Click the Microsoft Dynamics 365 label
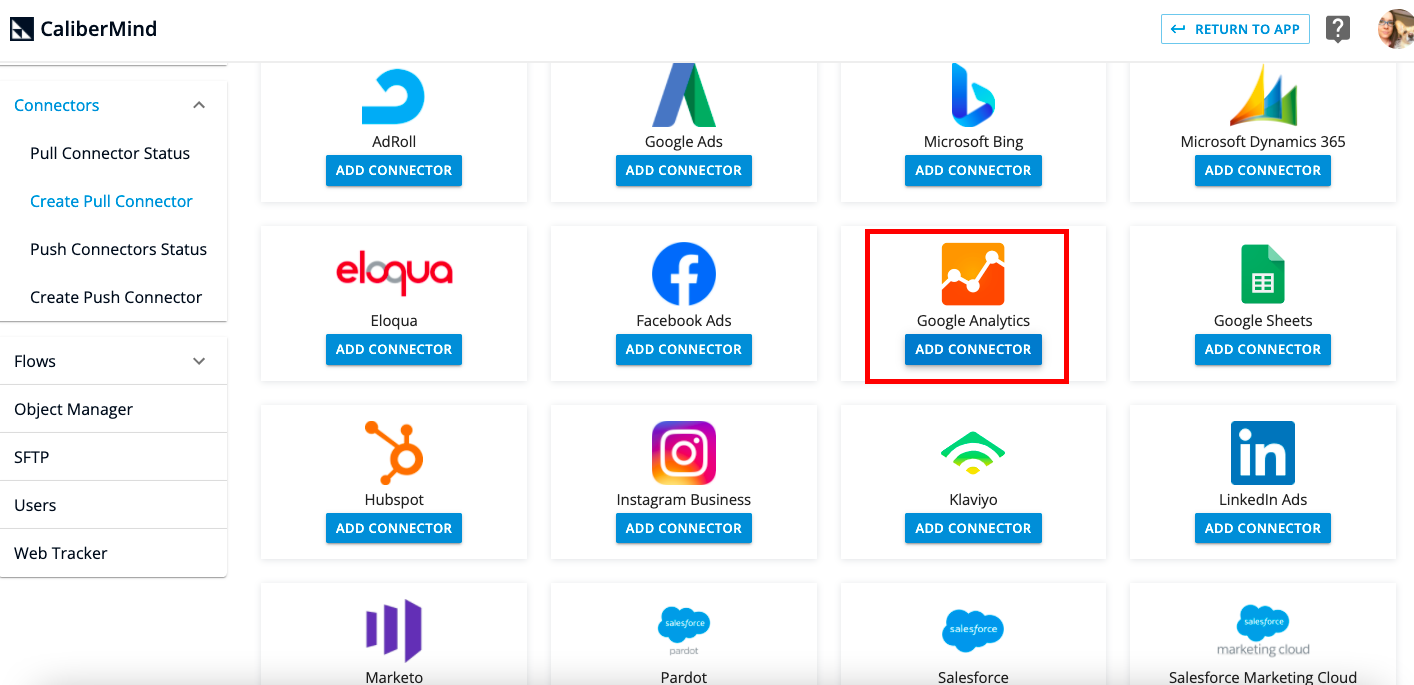This screenshot has width=1414, height=685. (1263, 142)
